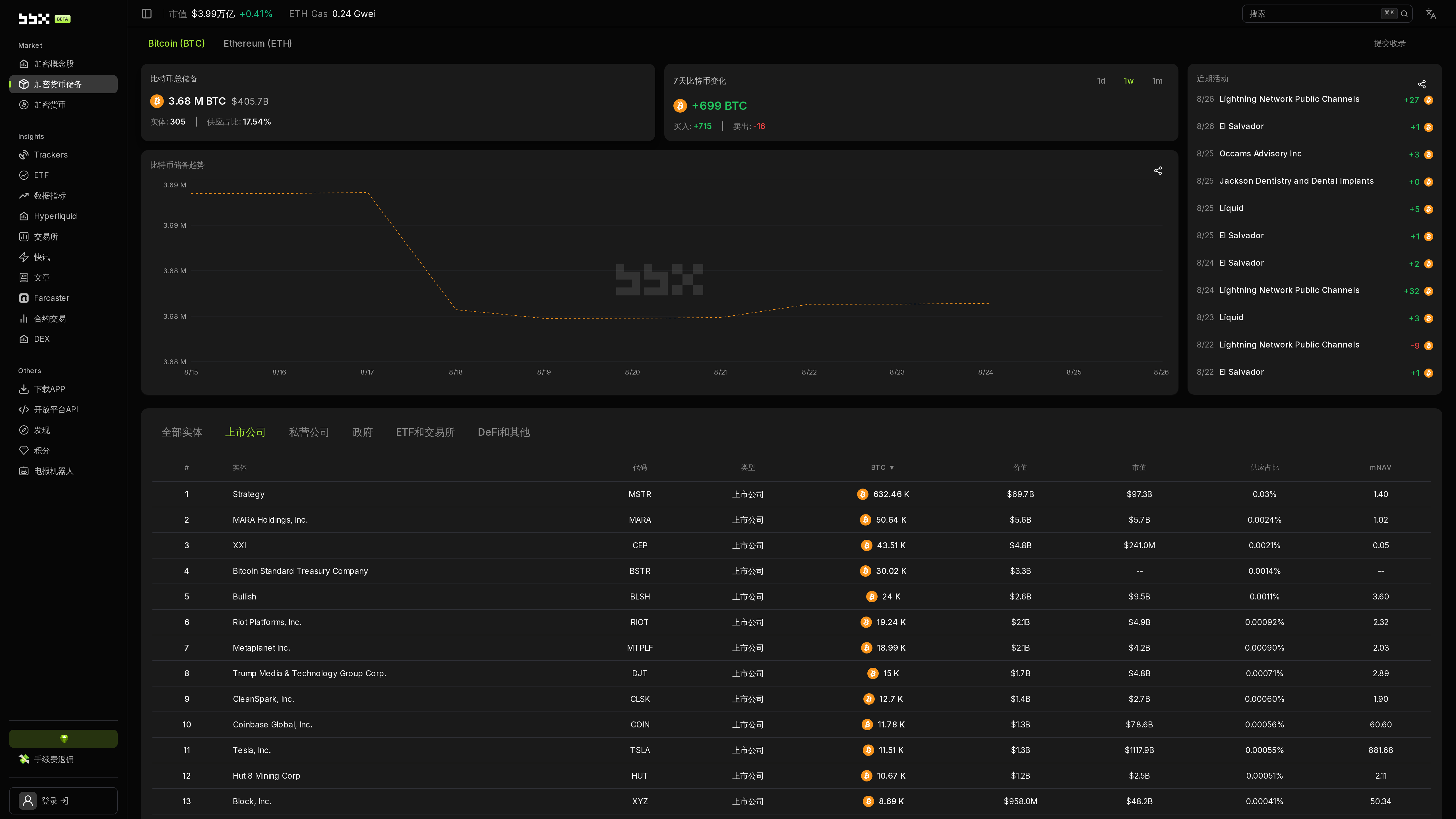Image resolution: width=1456 pixels, height=819 pixels.
Task: Click the green diamond banner button
Action: pyautogui.click(x=63, y=739)
